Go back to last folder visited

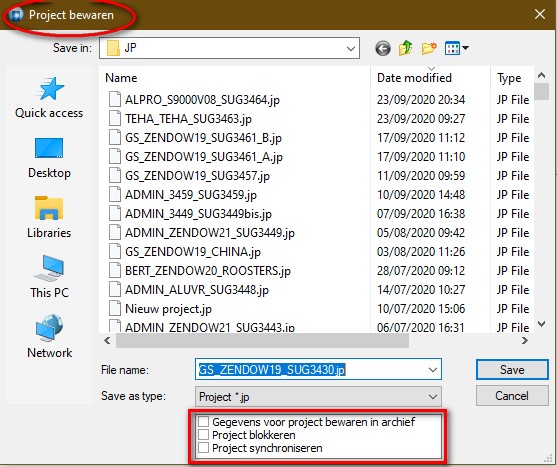click(383, 48)
